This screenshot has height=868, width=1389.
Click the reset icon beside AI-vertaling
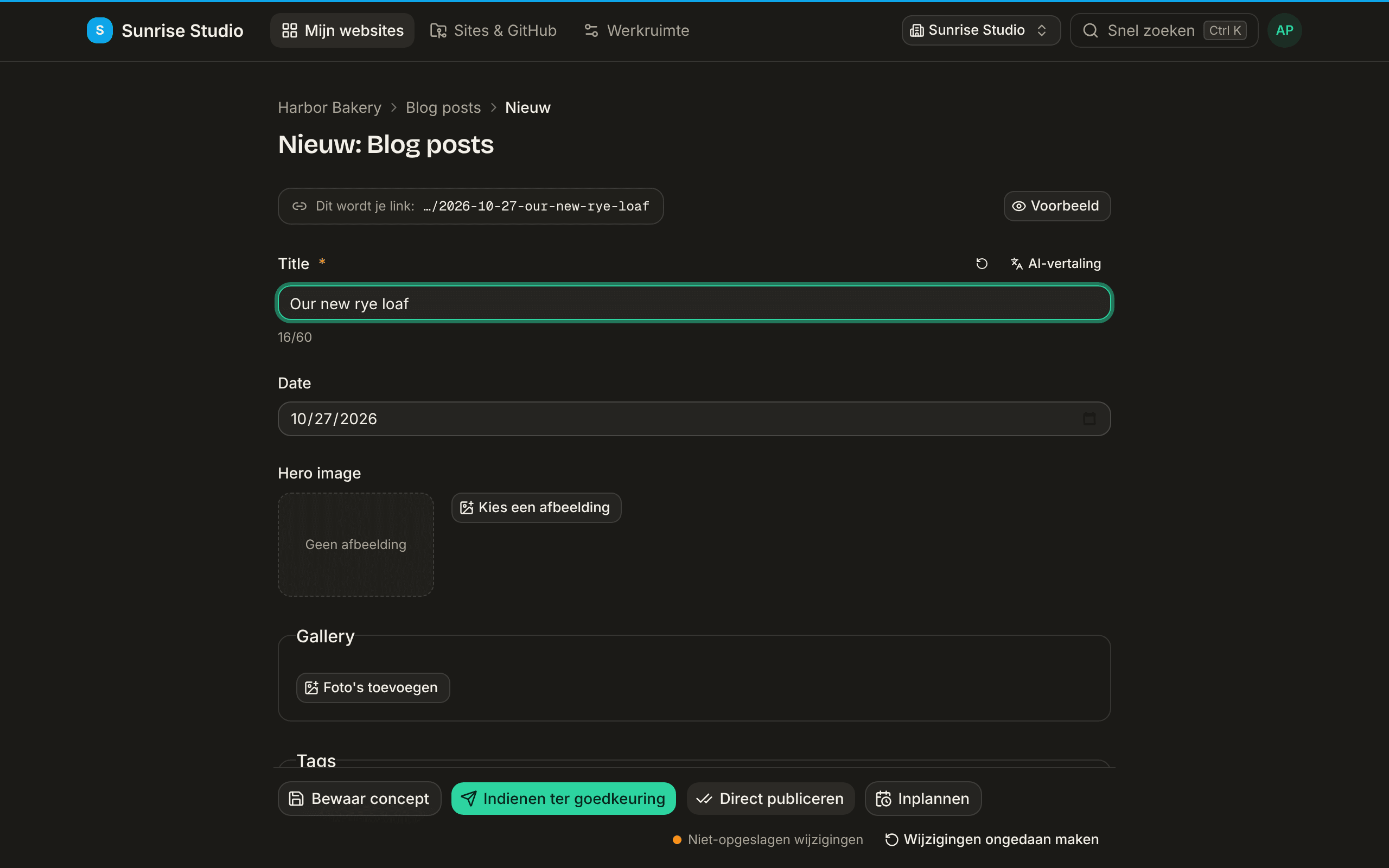982,264
